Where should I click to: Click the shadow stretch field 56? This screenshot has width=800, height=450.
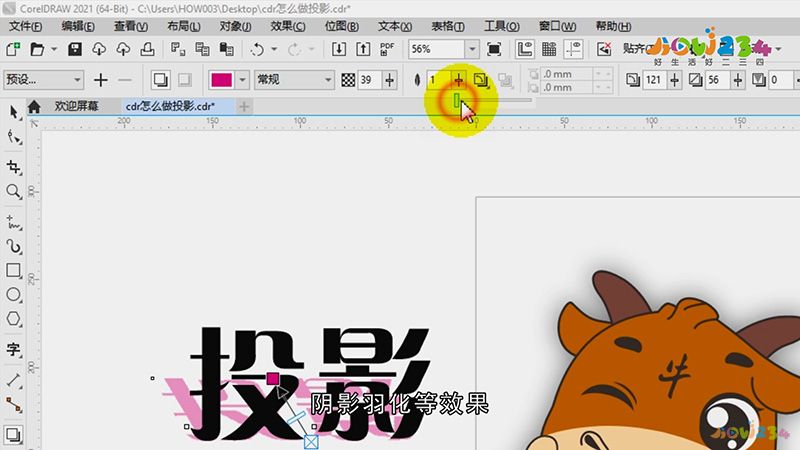[x=717, y=80]
